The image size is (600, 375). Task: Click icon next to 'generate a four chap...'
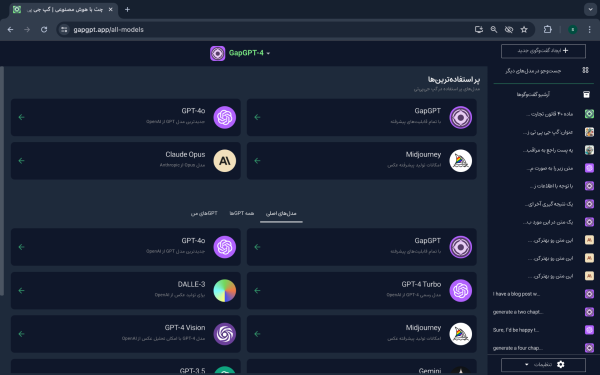589,348
